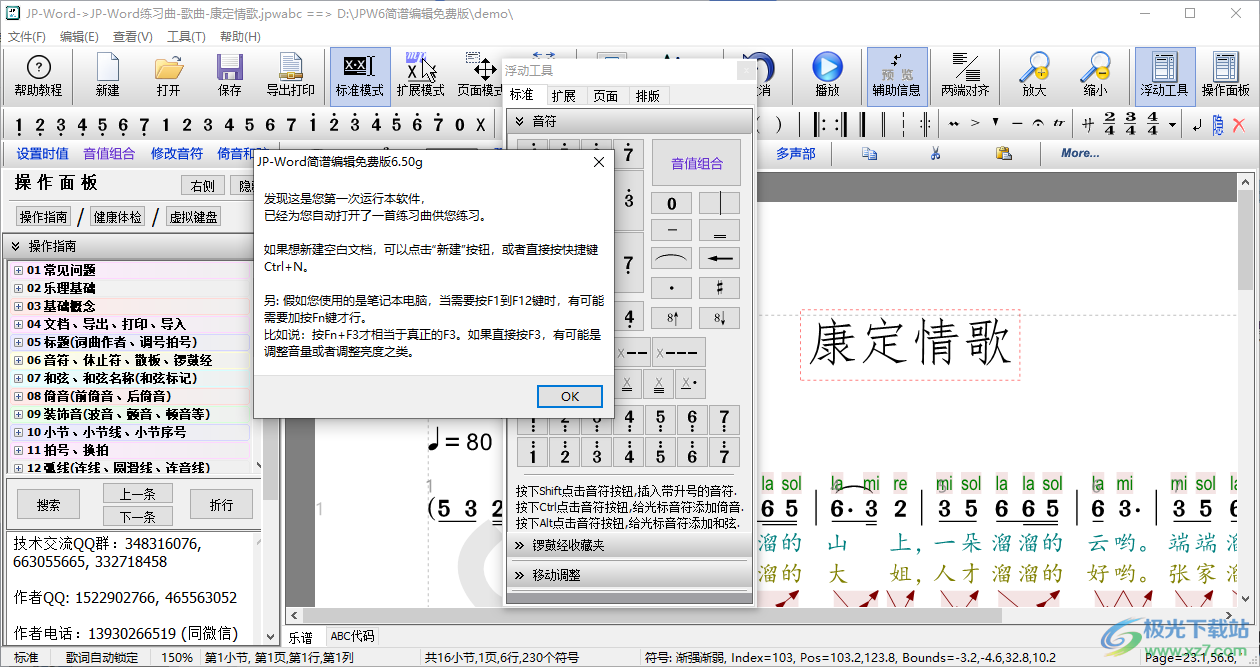Switch to 排版 tab in floating tools
Image resolution: width=1260 pixels, height=667 pixels.
647,96
